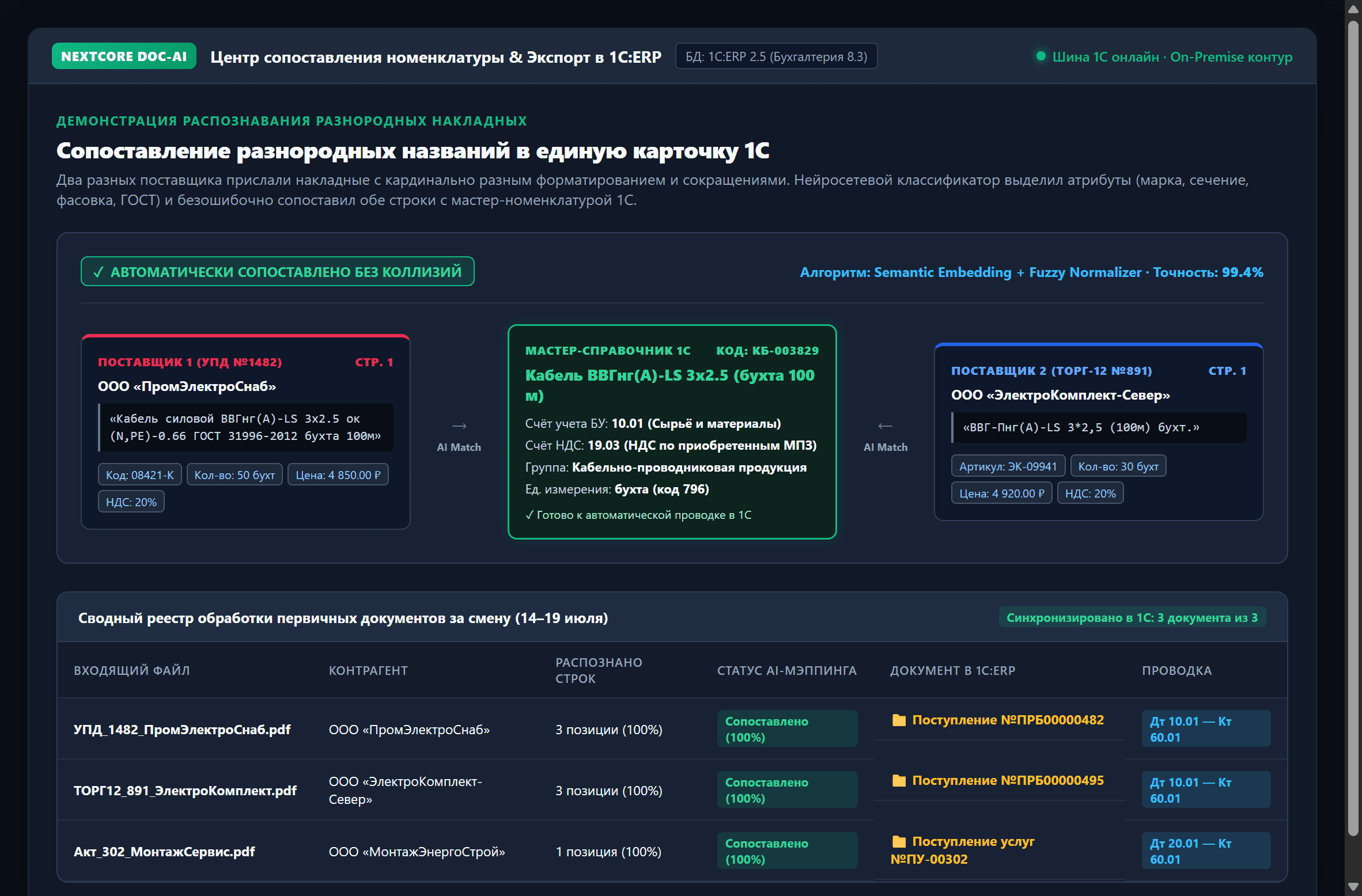Screen dimensions: 1362x896
Task: Open file Акт_302_МонтажСервис.pdf
Action: [x=164, y=851]
